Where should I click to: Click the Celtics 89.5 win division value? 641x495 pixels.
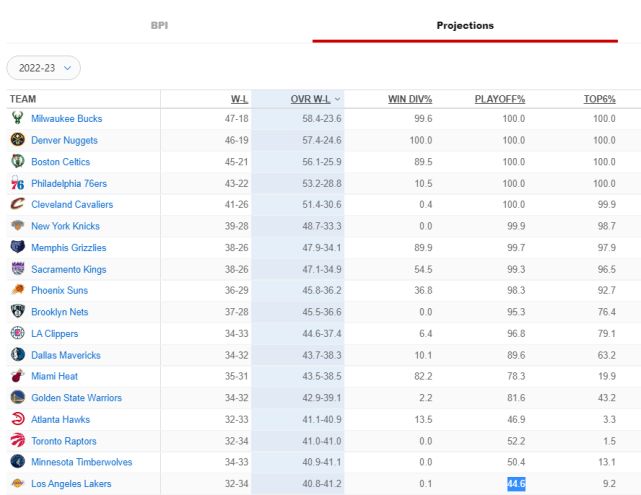pos(423,162)
